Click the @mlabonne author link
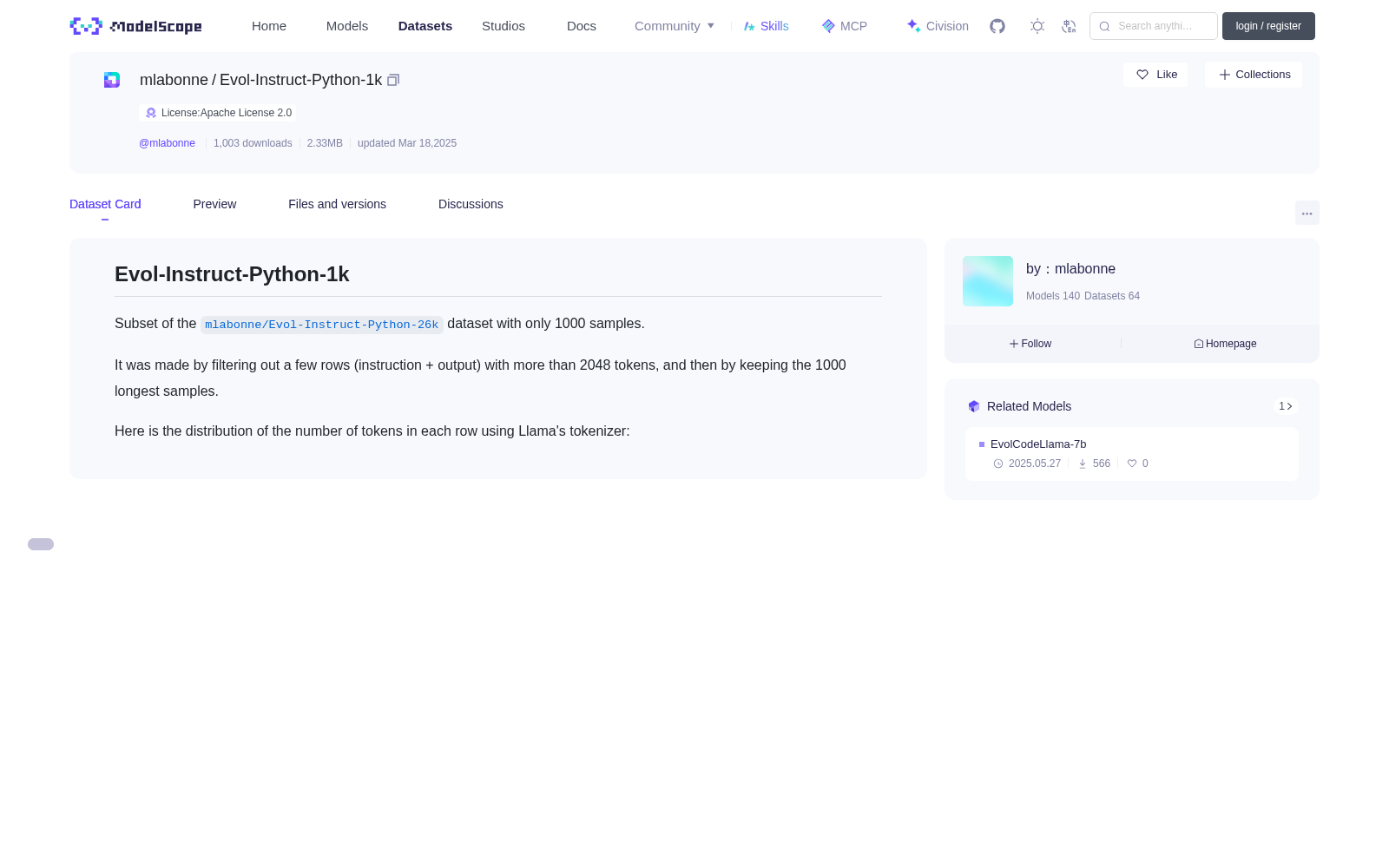Image resolution: width=1389 pixels, height=868 pixels. (167, 143)
